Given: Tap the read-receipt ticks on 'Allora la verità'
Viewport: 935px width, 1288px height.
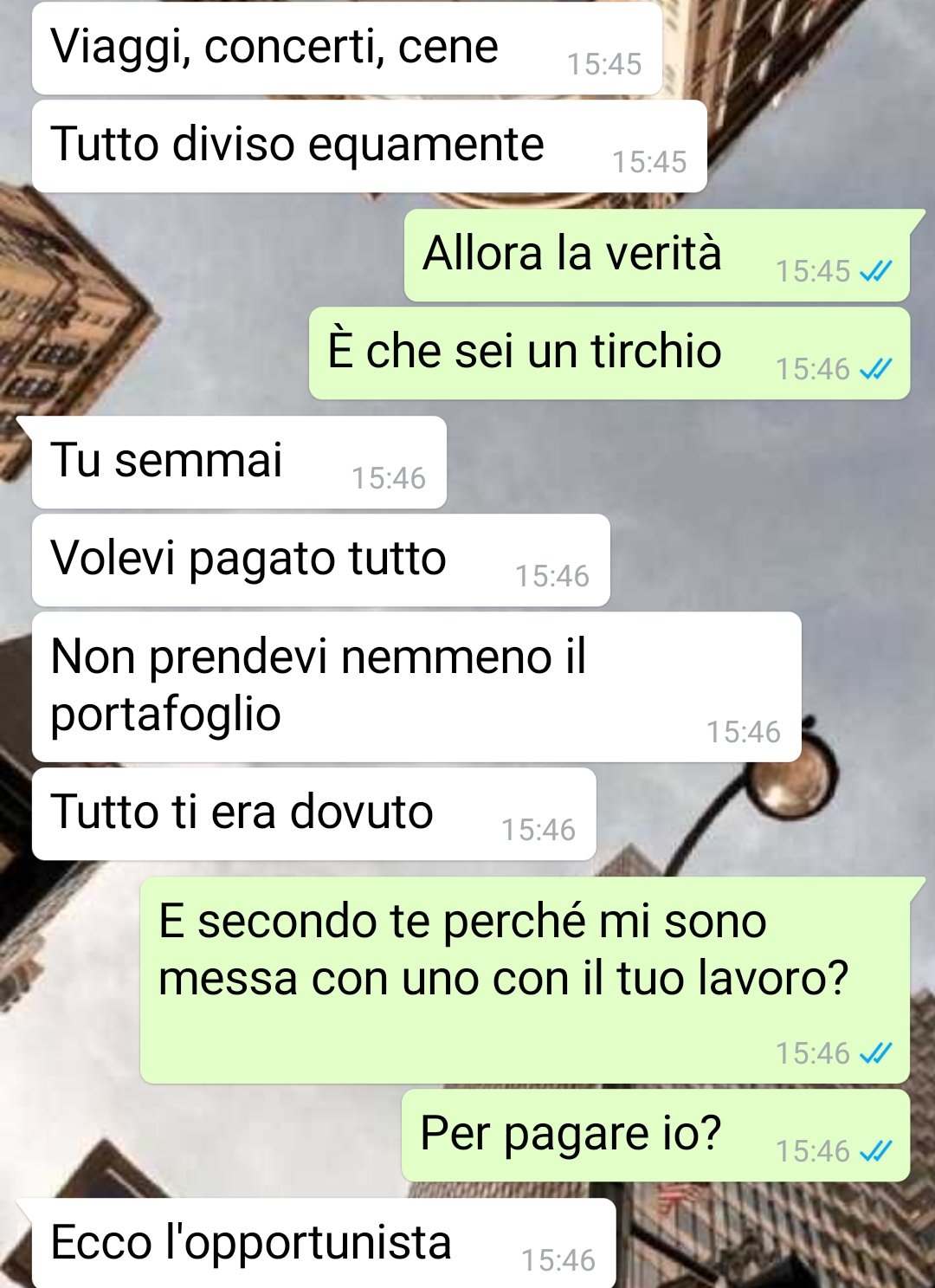Looking at the screenshot, I should pyautogui.click(x=875, y=271).
